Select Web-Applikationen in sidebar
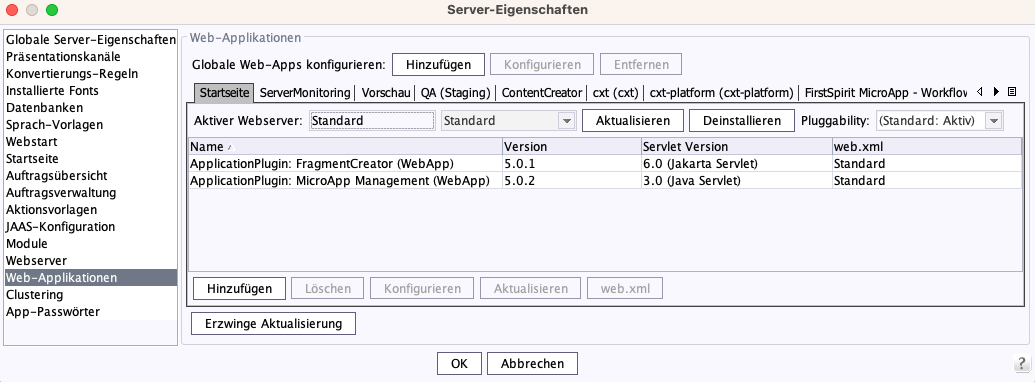This screenshot has height=382, width=1035. click(x=91, y=278)
